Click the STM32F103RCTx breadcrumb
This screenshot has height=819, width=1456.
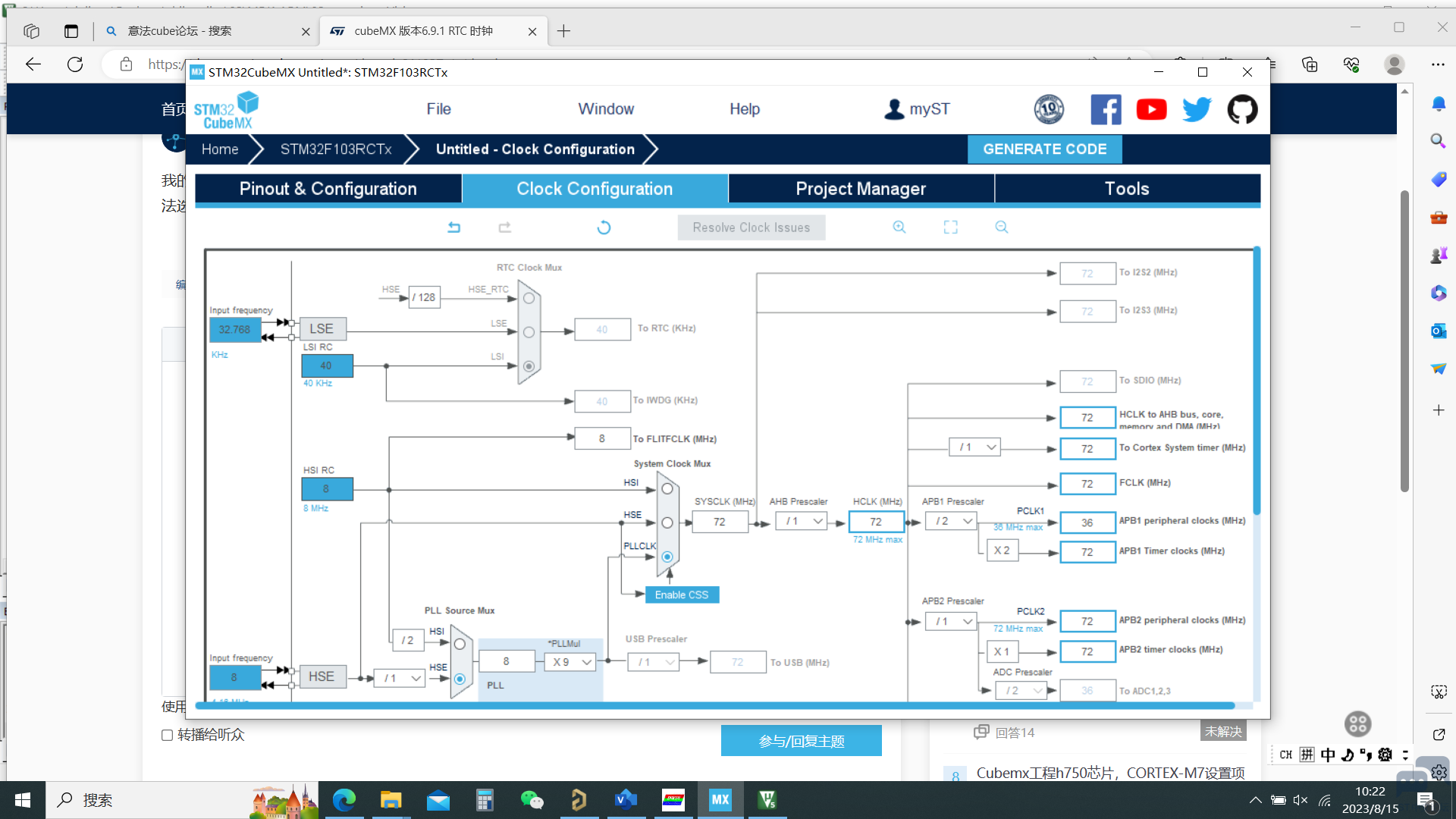336,149
